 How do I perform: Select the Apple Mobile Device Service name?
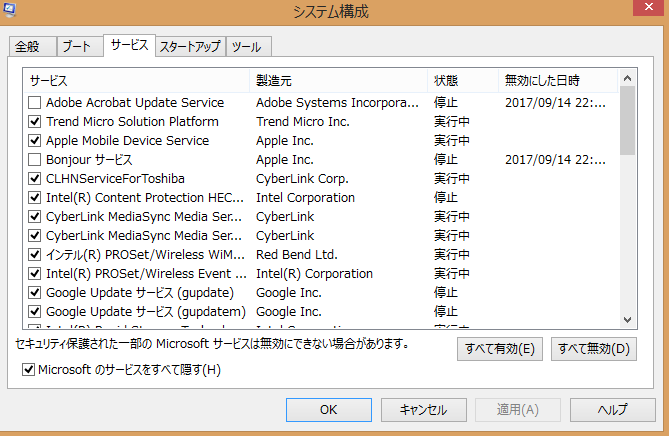(x=128, y=141)
